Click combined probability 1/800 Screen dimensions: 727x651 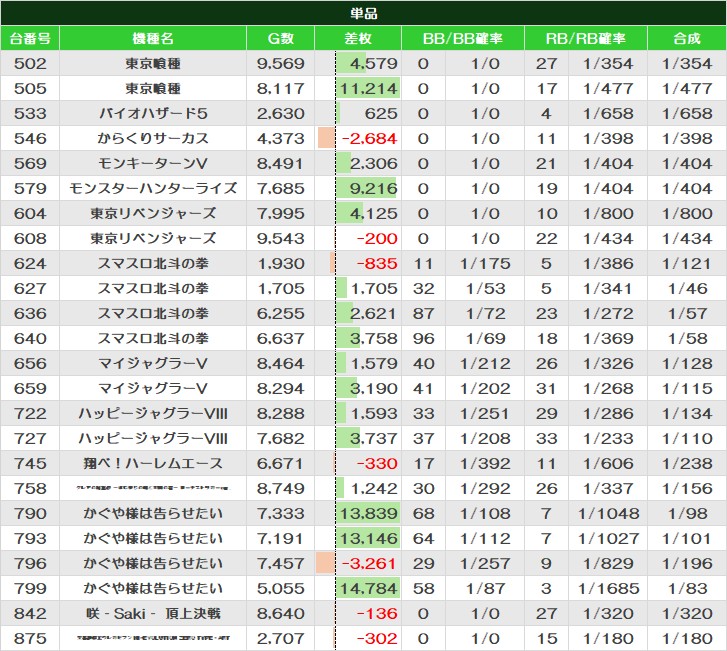pos(687,214)
